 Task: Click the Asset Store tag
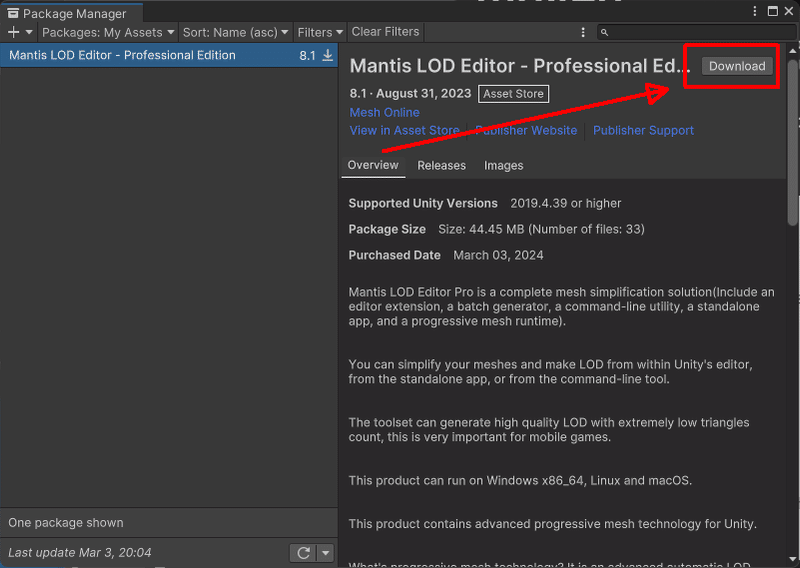click(x=513, y=94)
